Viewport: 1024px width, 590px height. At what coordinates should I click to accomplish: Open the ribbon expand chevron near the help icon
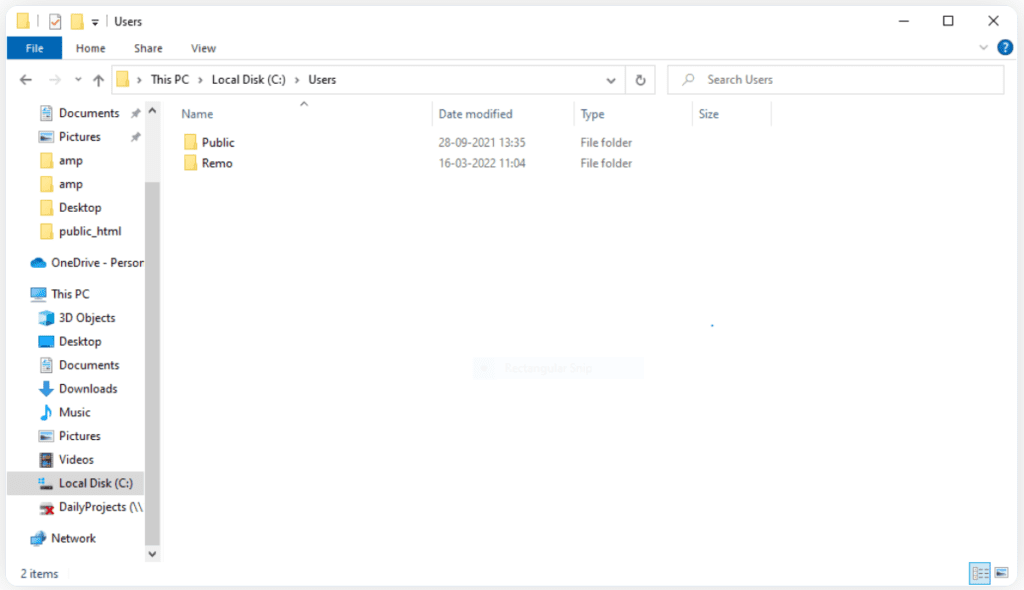coord(983,47)
